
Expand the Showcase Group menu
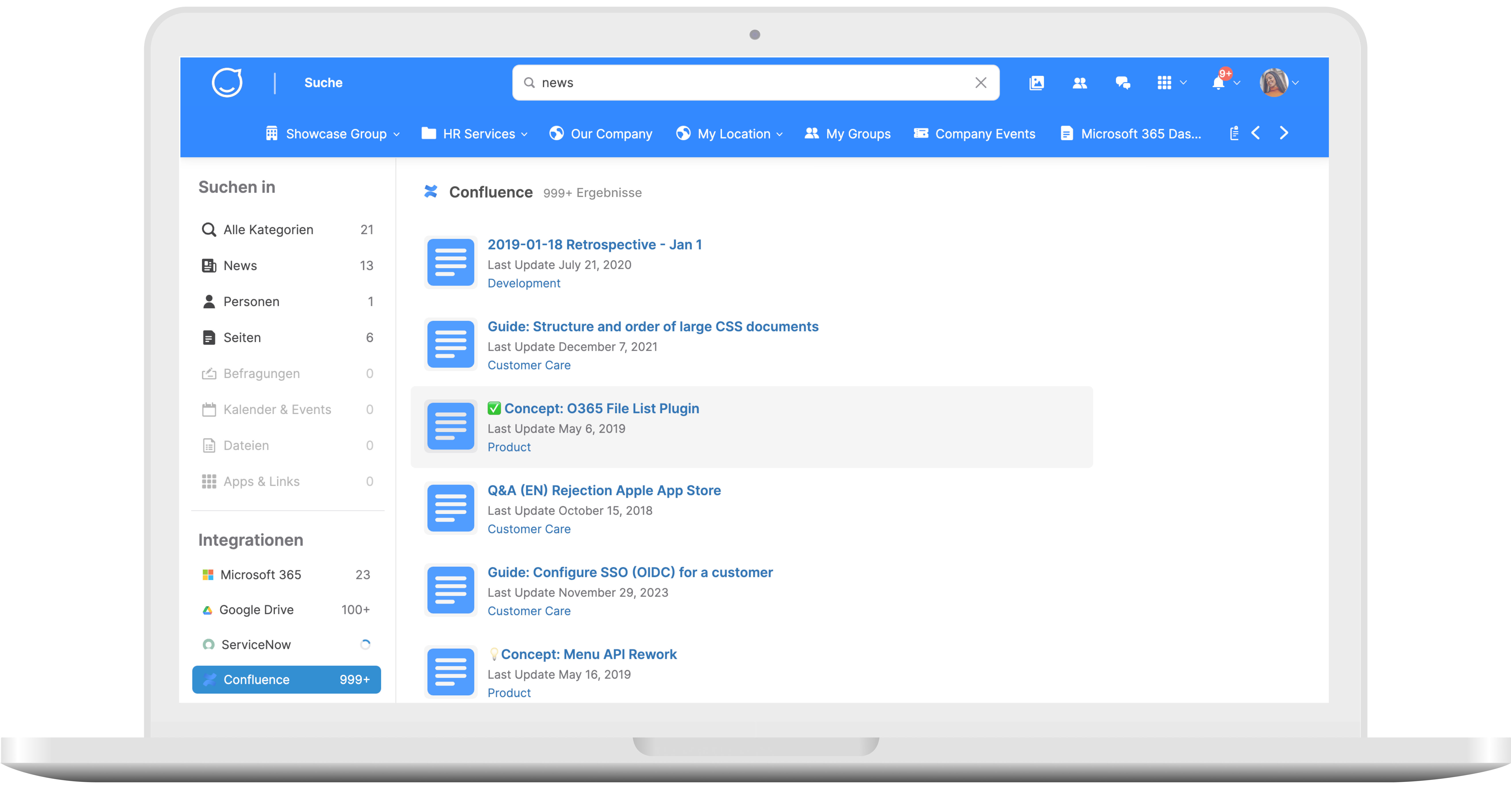[x=333, y=134]
